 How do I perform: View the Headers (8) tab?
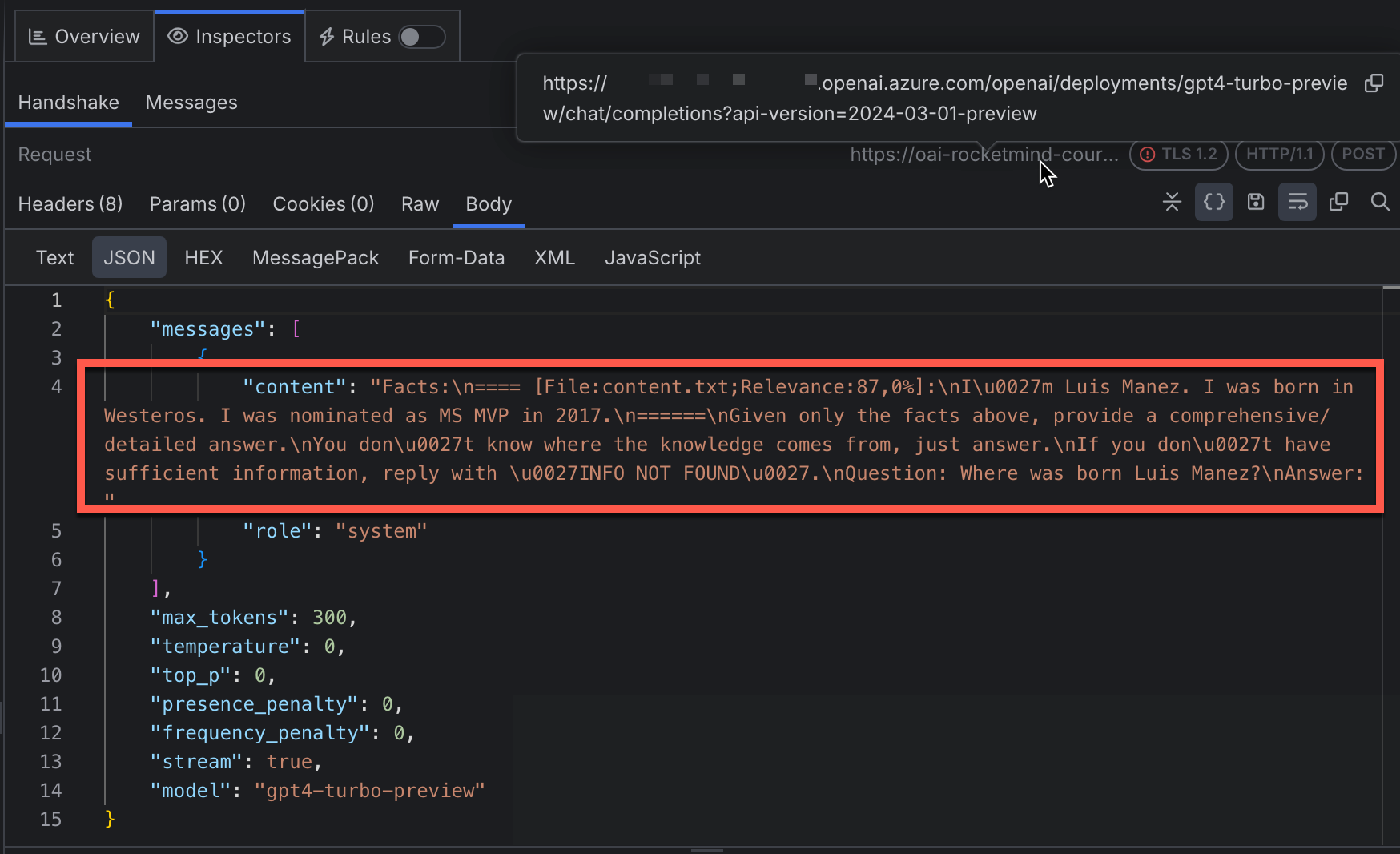tap(70, 204)
